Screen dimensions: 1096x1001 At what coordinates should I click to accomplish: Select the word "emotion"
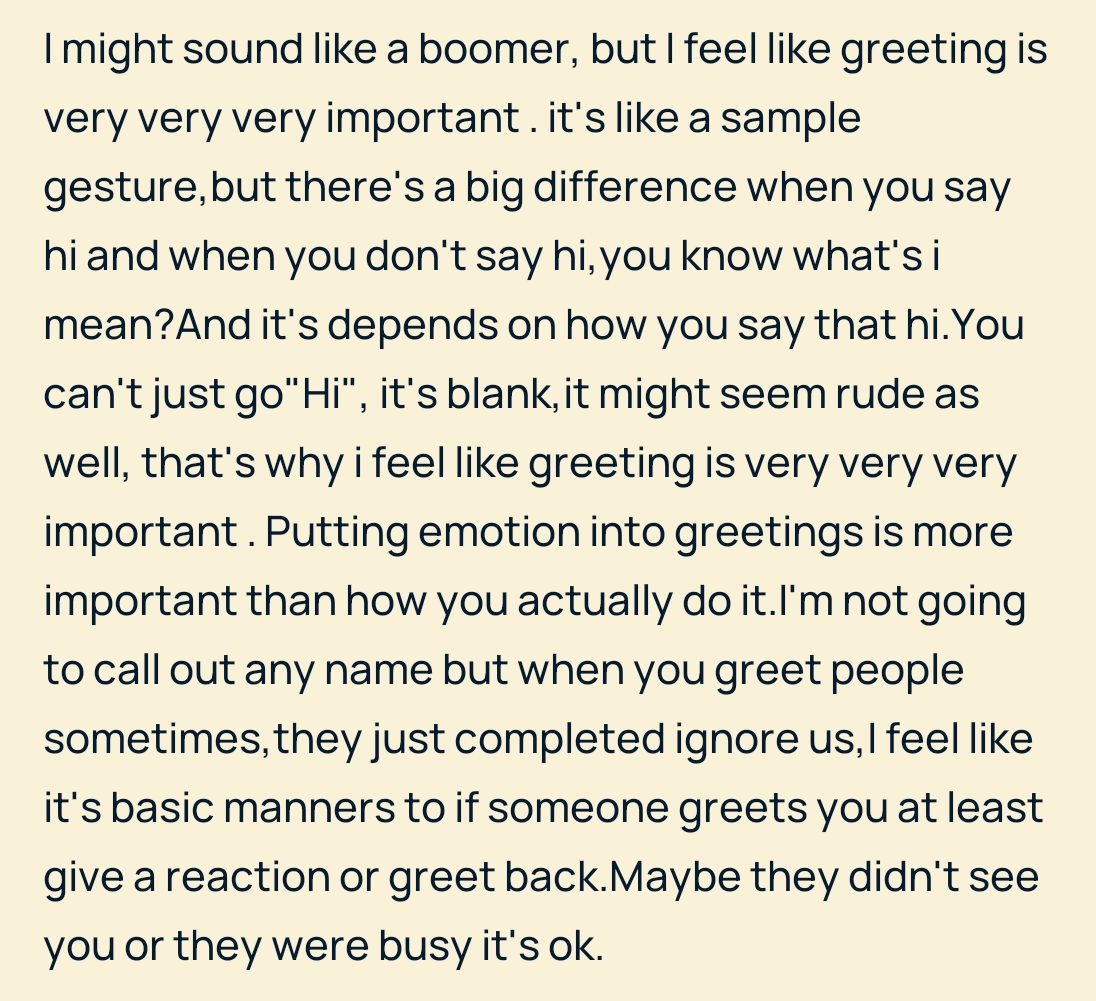[499, 532]
